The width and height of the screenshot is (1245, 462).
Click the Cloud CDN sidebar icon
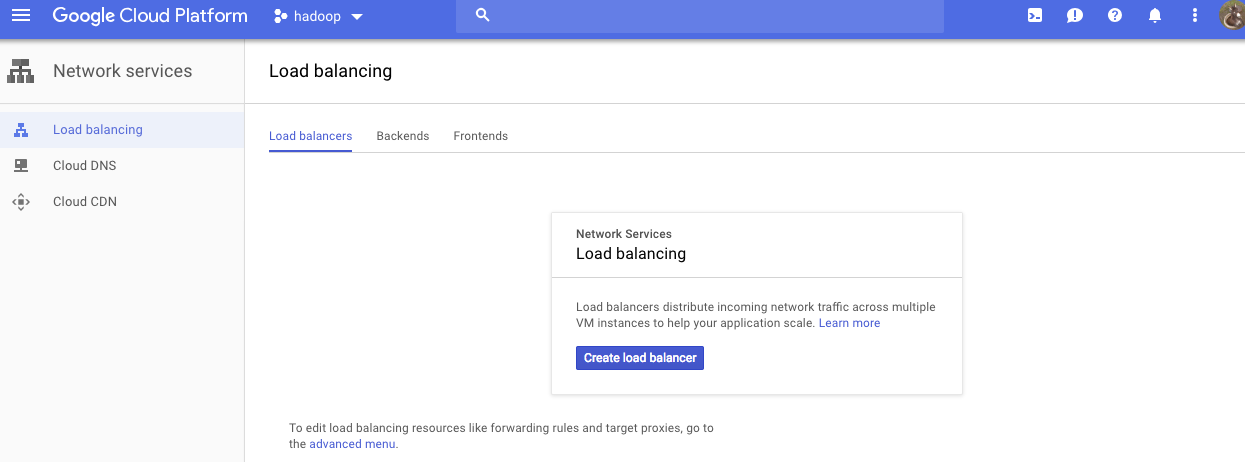[x=21, y=202]
